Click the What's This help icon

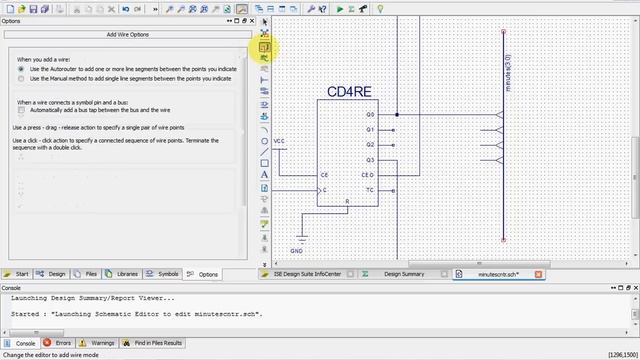tap(322, 9)
